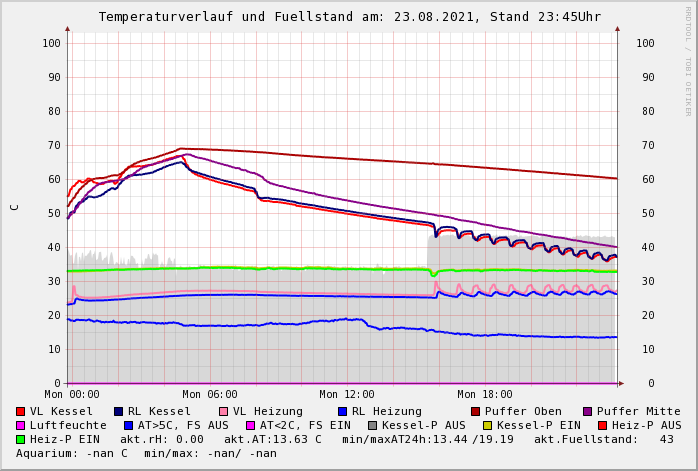Click the min/maxAT24h:13.44 /19.19 value
The height and width of the screenshot is (471, 698).
pyautogui.click(x=428, y=439)
